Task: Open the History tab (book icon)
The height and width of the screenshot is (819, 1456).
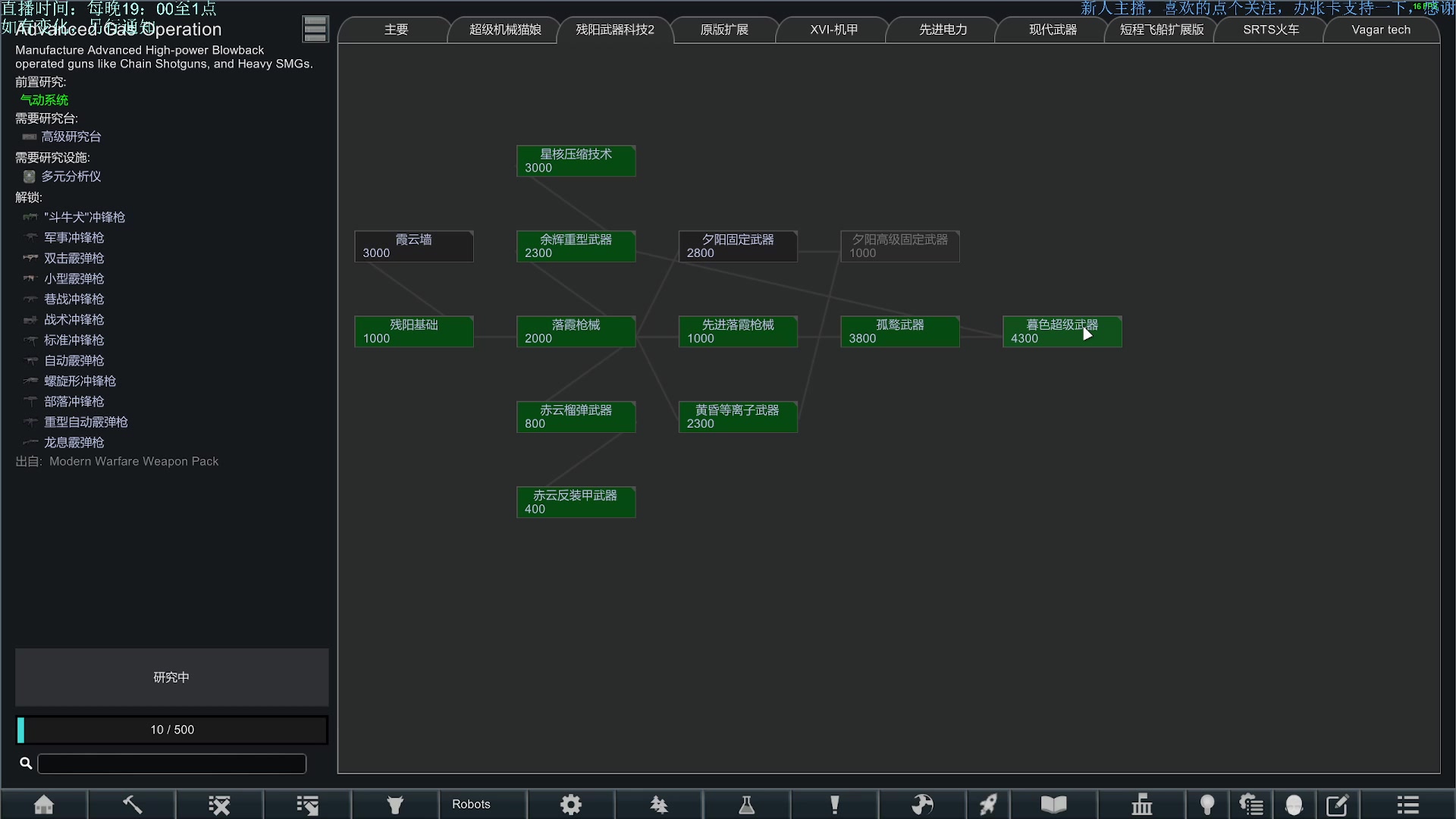Action: click(1054, 805)
